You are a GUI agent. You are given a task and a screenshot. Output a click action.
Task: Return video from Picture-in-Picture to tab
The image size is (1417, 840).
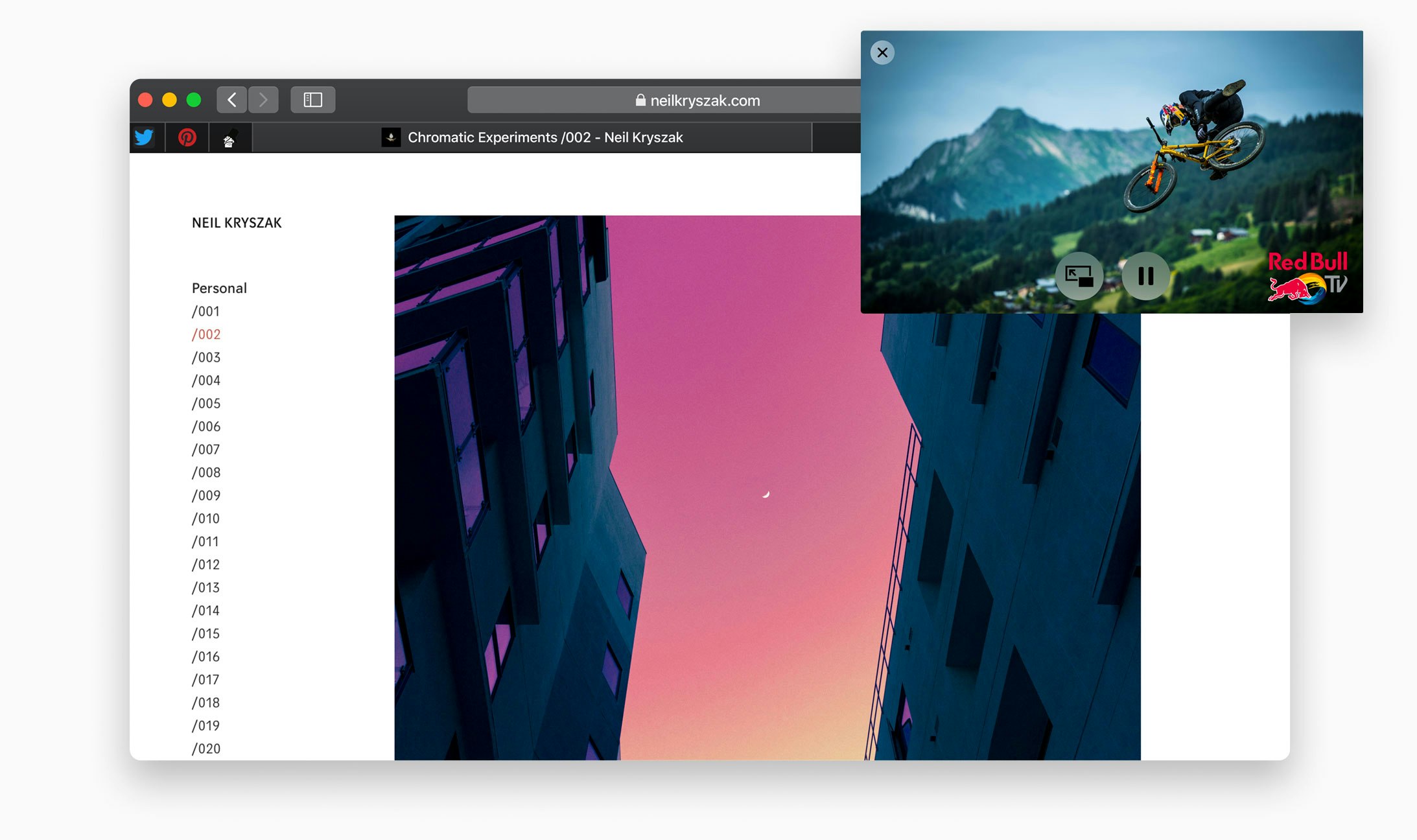pos(1079,275)
